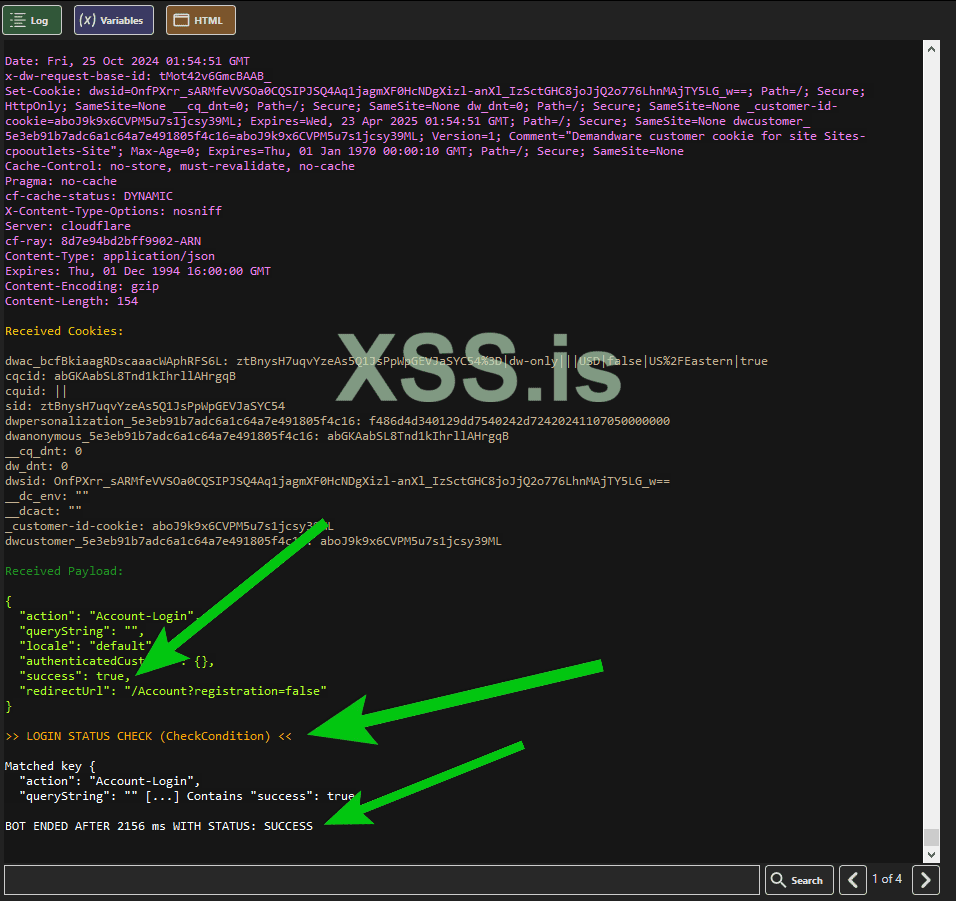
Task: Click the "dw_dnt: 0" cookie line
Action: (x=37, y=466)
